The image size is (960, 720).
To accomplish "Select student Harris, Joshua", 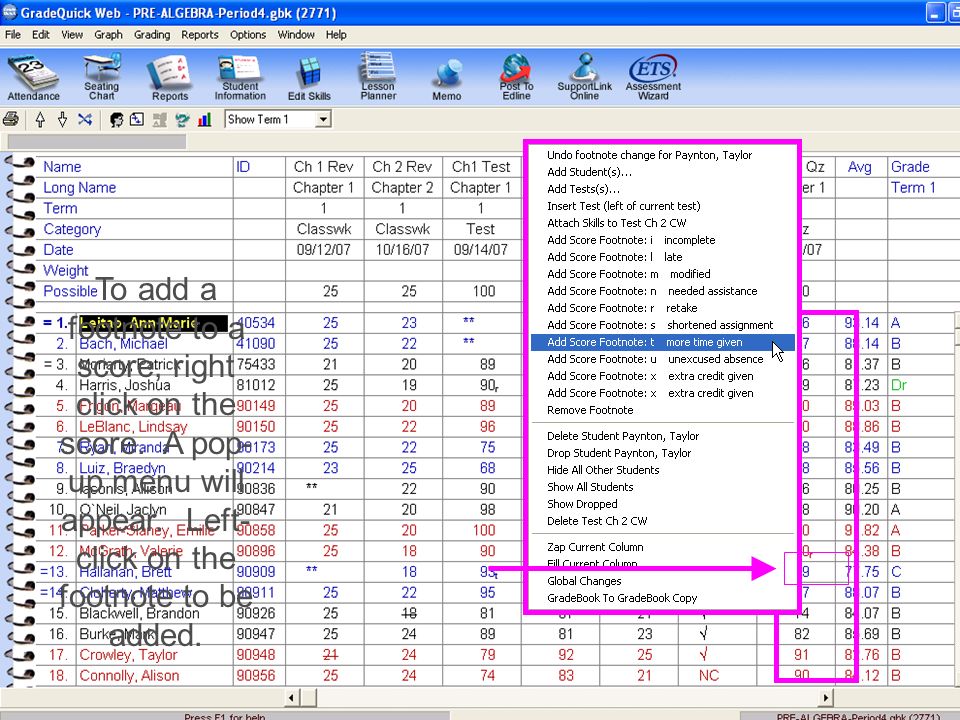I will pyautogui.click(x=125, y=385).
